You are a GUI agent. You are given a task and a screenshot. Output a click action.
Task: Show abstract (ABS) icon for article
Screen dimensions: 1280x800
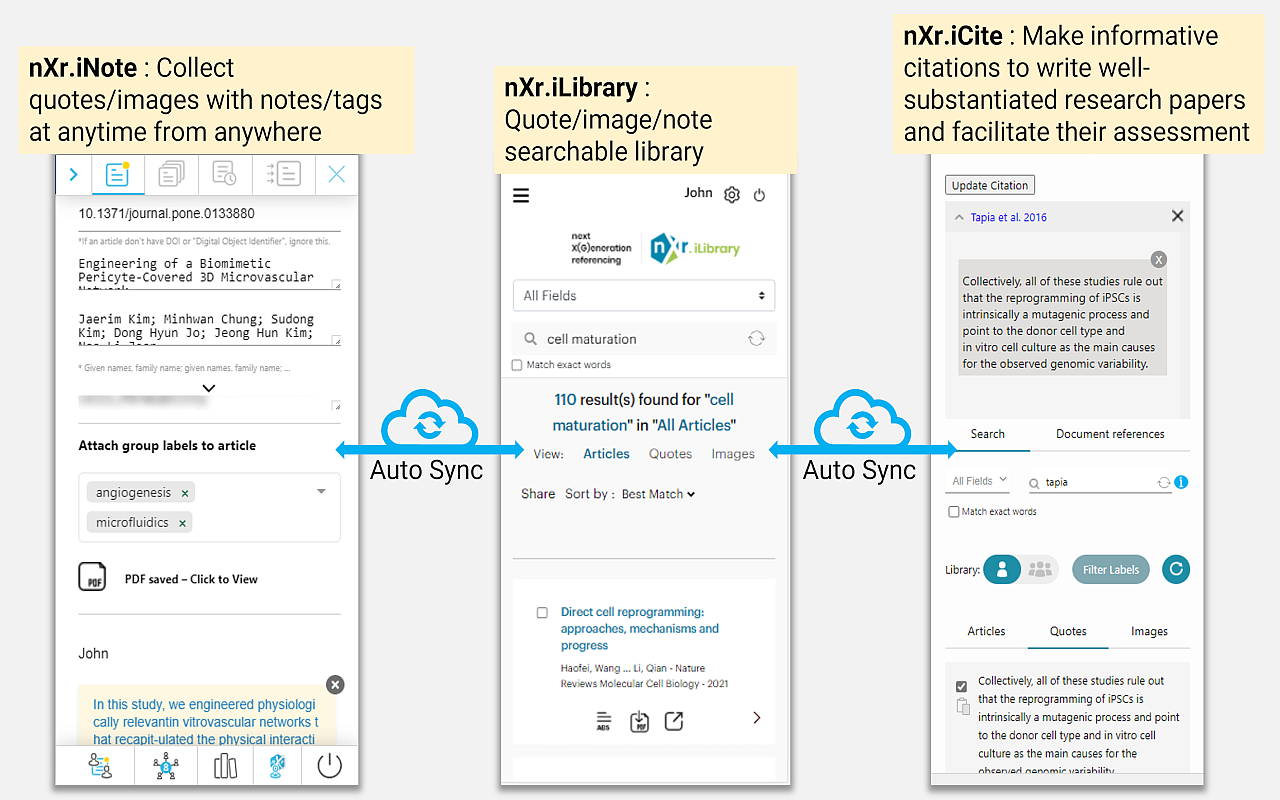tap(603, 721)
